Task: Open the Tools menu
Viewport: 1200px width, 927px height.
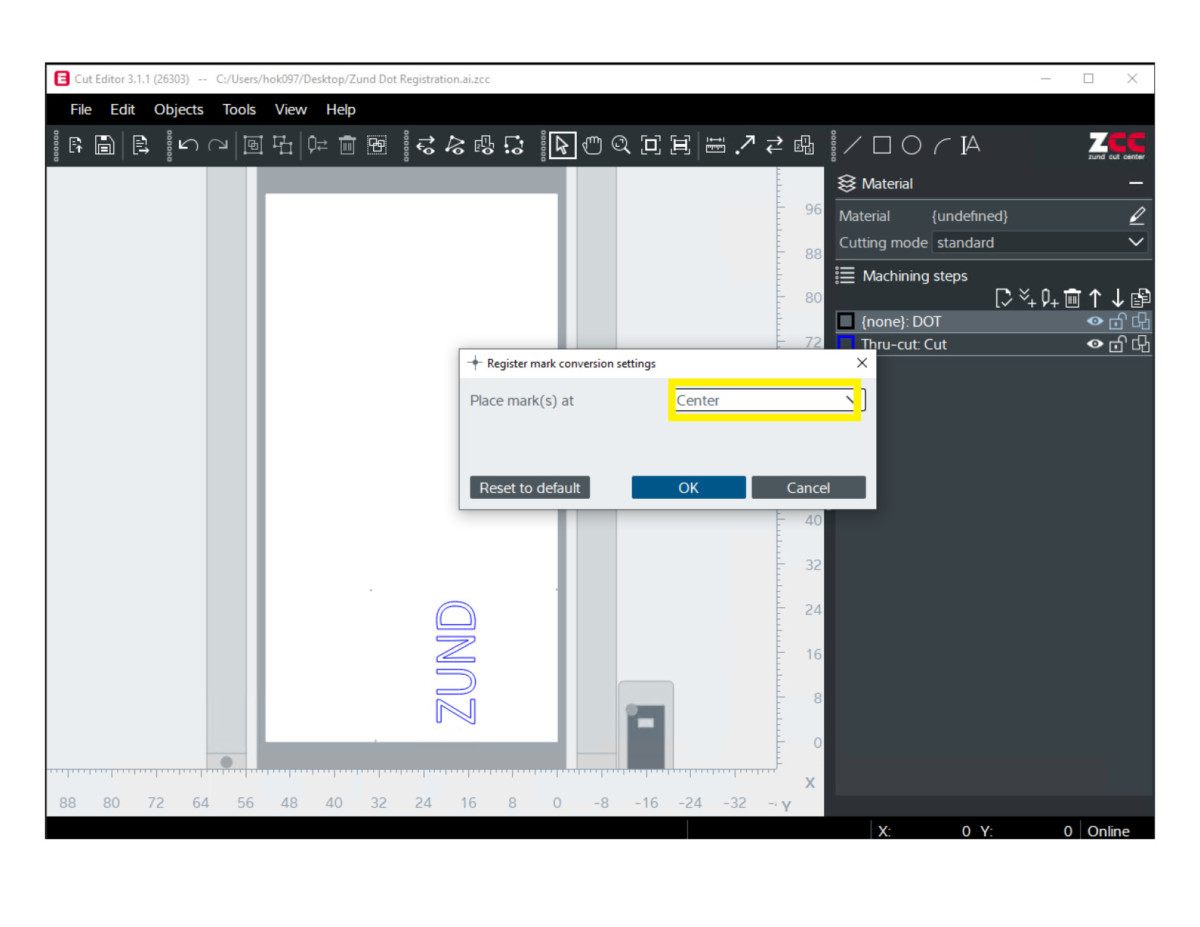Action: 239,110
